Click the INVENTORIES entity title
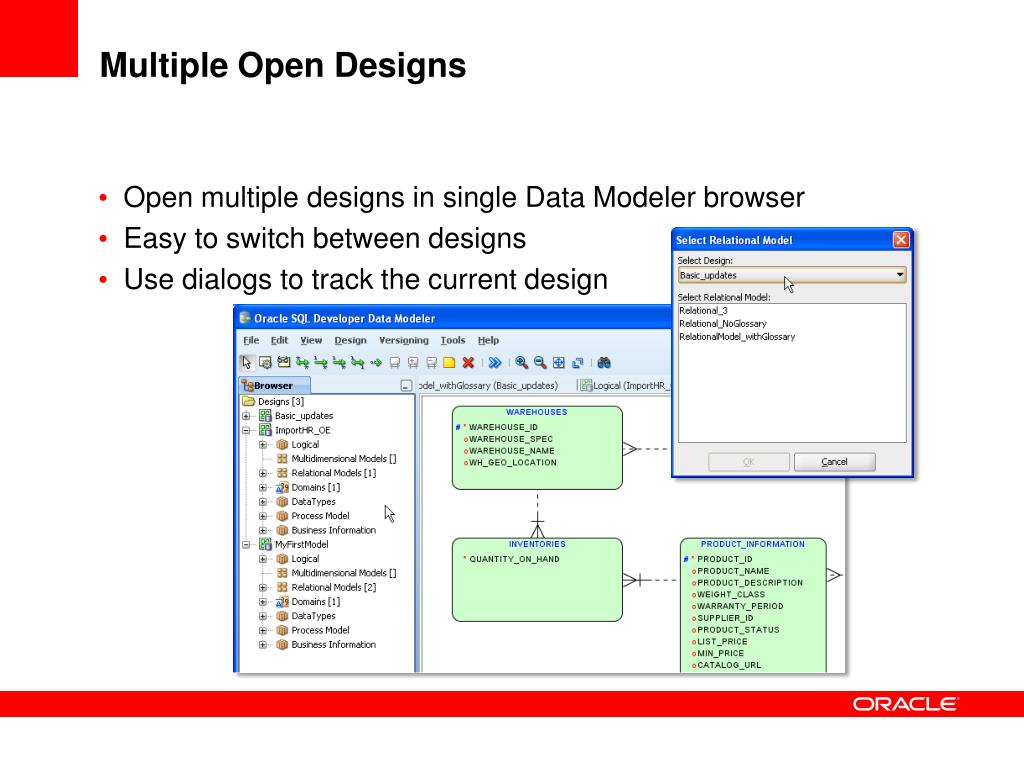 pyautogui.click(x=537, y=544)
